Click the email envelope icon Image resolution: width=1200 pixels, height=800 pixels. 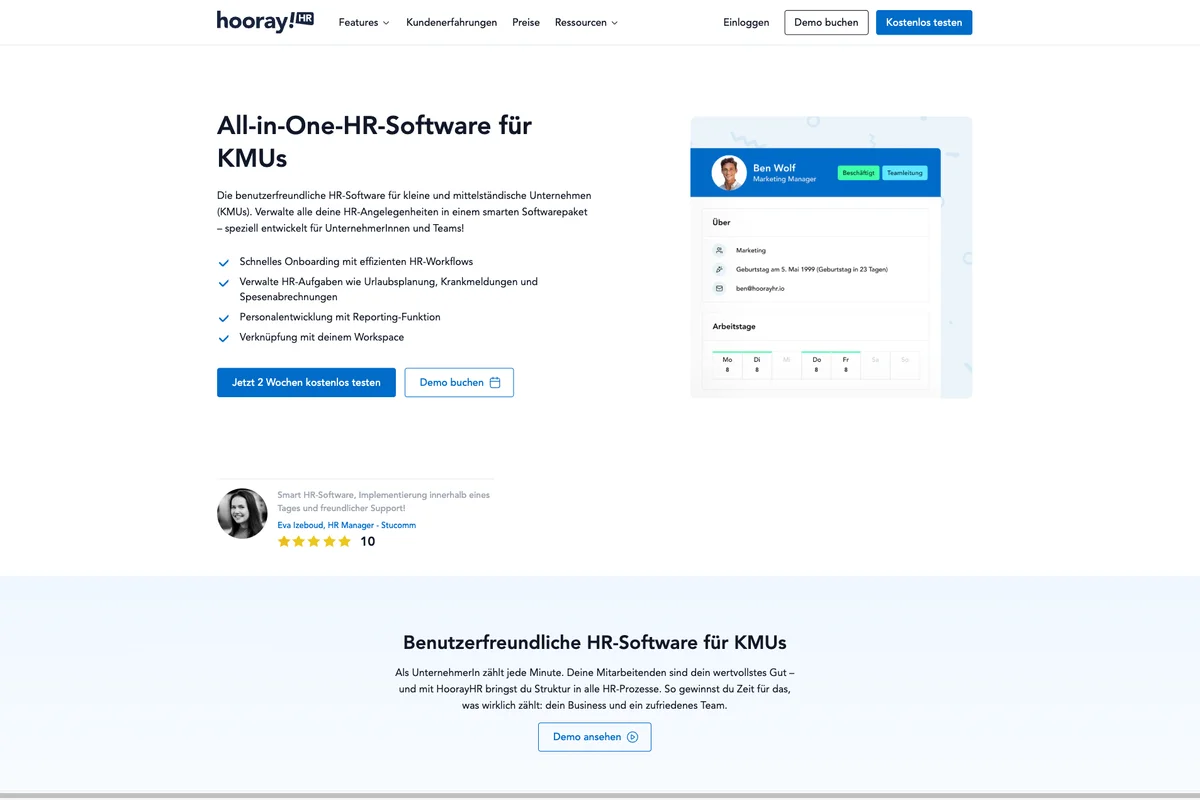[x=718, y=288]
